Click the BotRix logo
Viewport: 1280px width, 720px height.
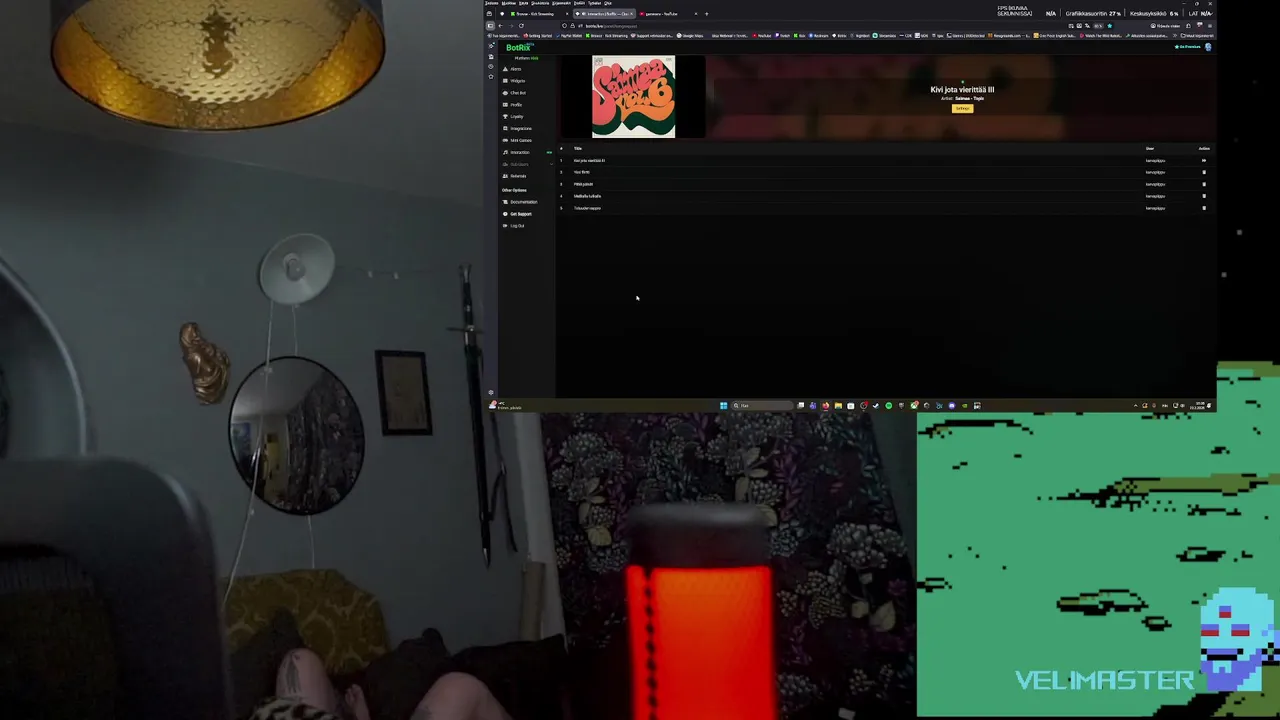(519, 47)
